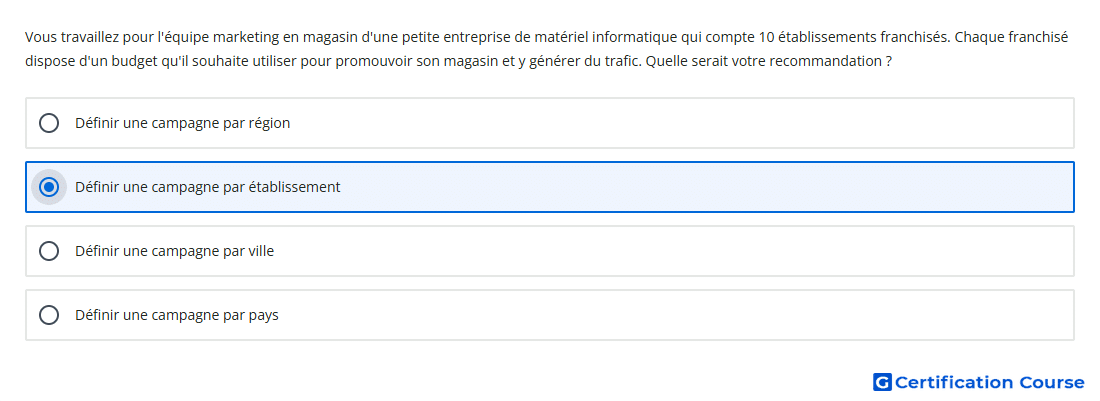
Task: Select the radio circle for campagne par pays
Action: 49,315
